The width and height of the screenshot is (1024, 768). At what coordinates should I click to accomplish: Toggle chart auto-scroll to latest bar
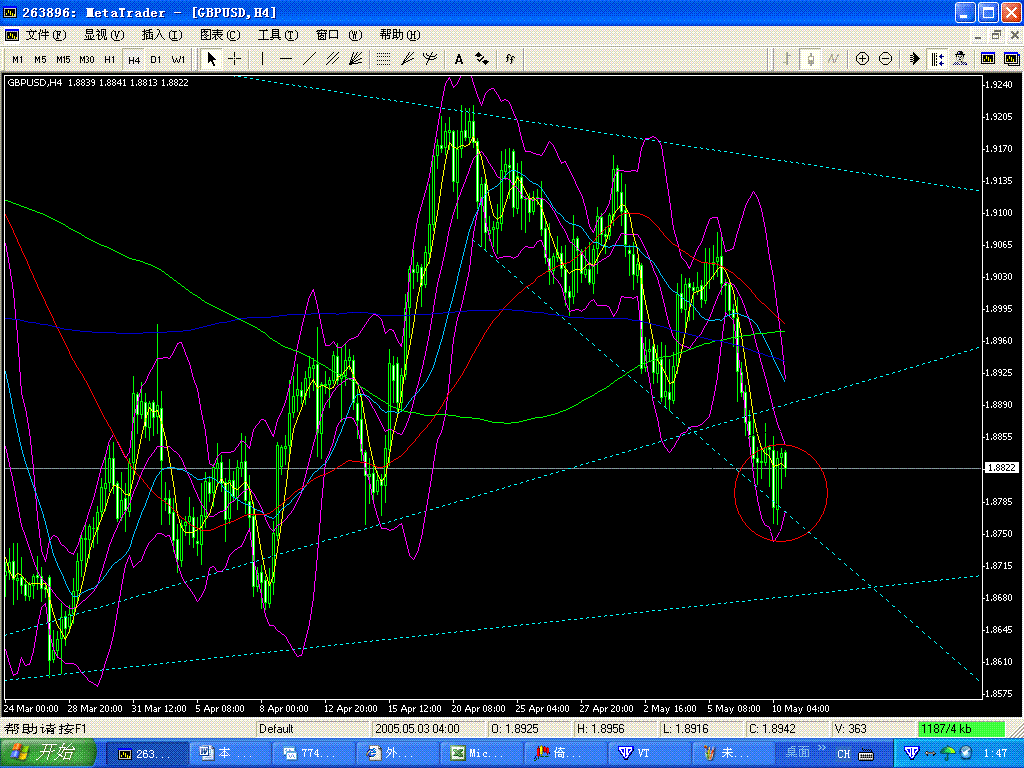pyautogui.click(x=914, y=59)
